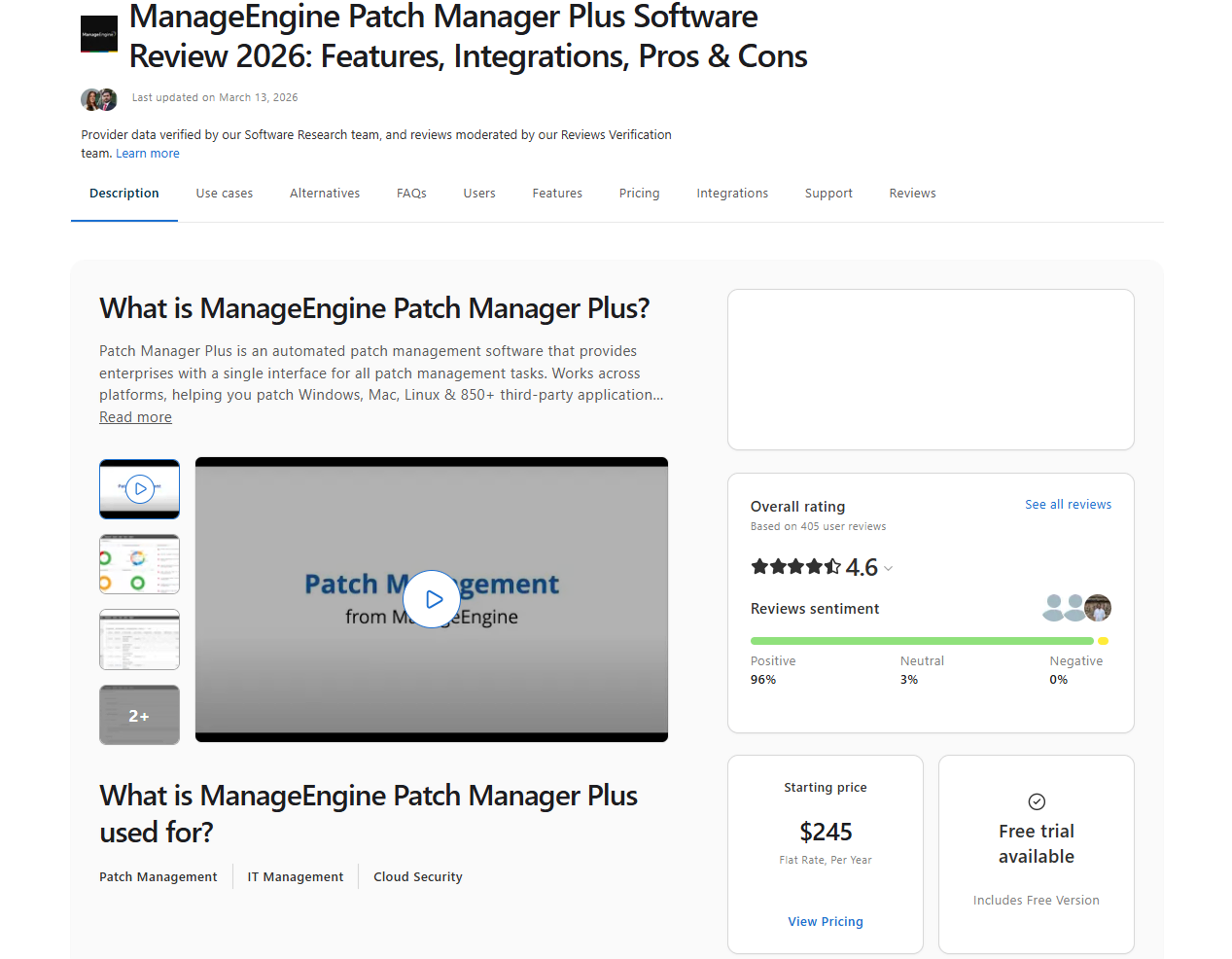
Task: Go to the Alternatives tab
Action: (325, 194)
